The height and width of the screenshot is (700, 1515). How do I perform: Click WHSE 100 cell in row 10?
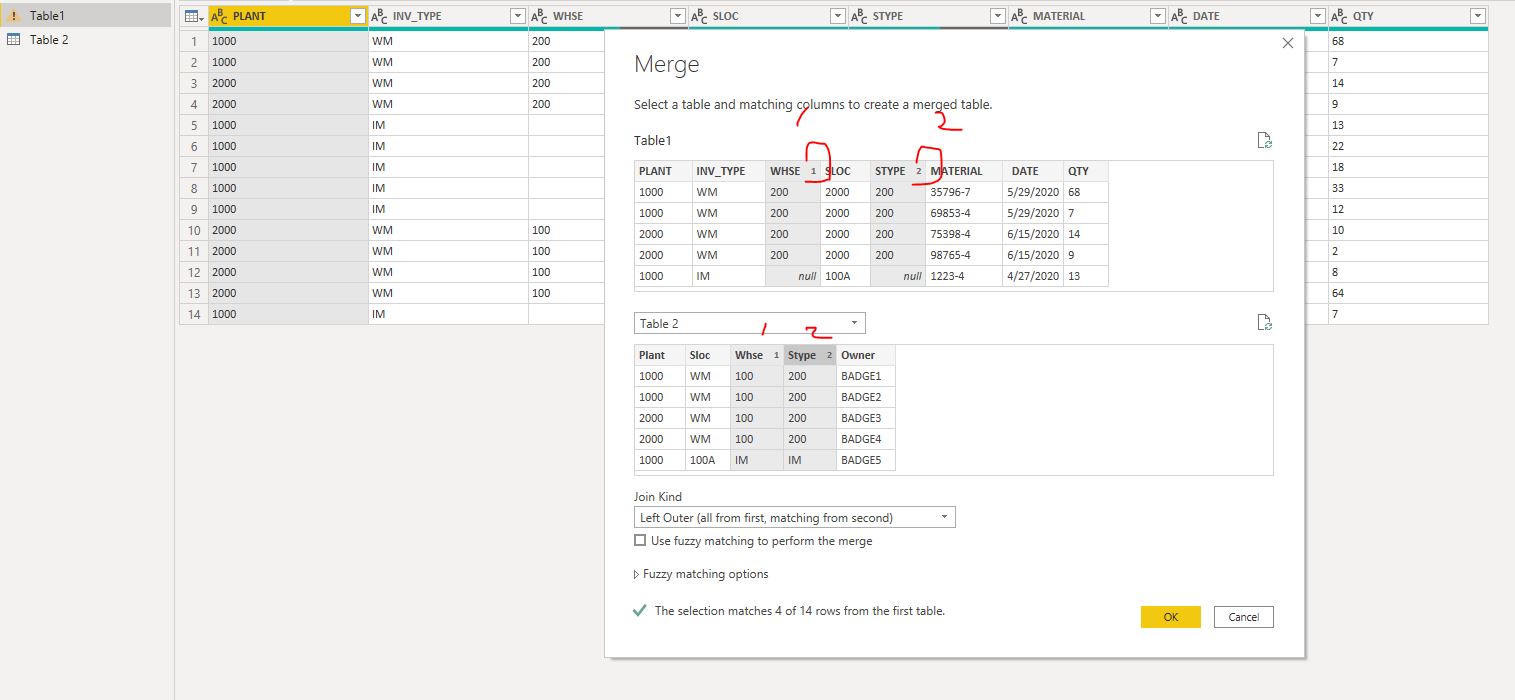coord(566,230)
